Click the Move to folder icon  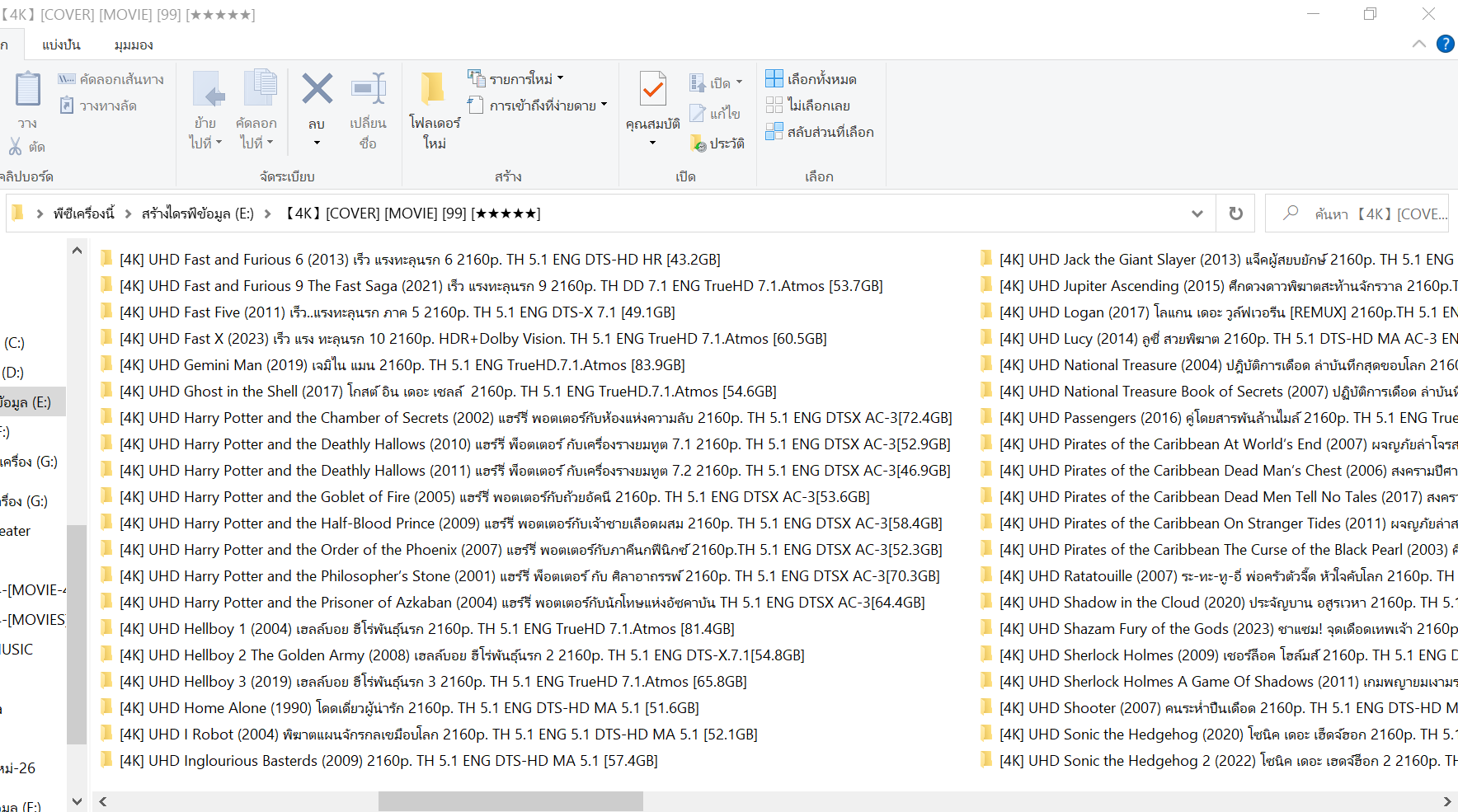point(208,91)
